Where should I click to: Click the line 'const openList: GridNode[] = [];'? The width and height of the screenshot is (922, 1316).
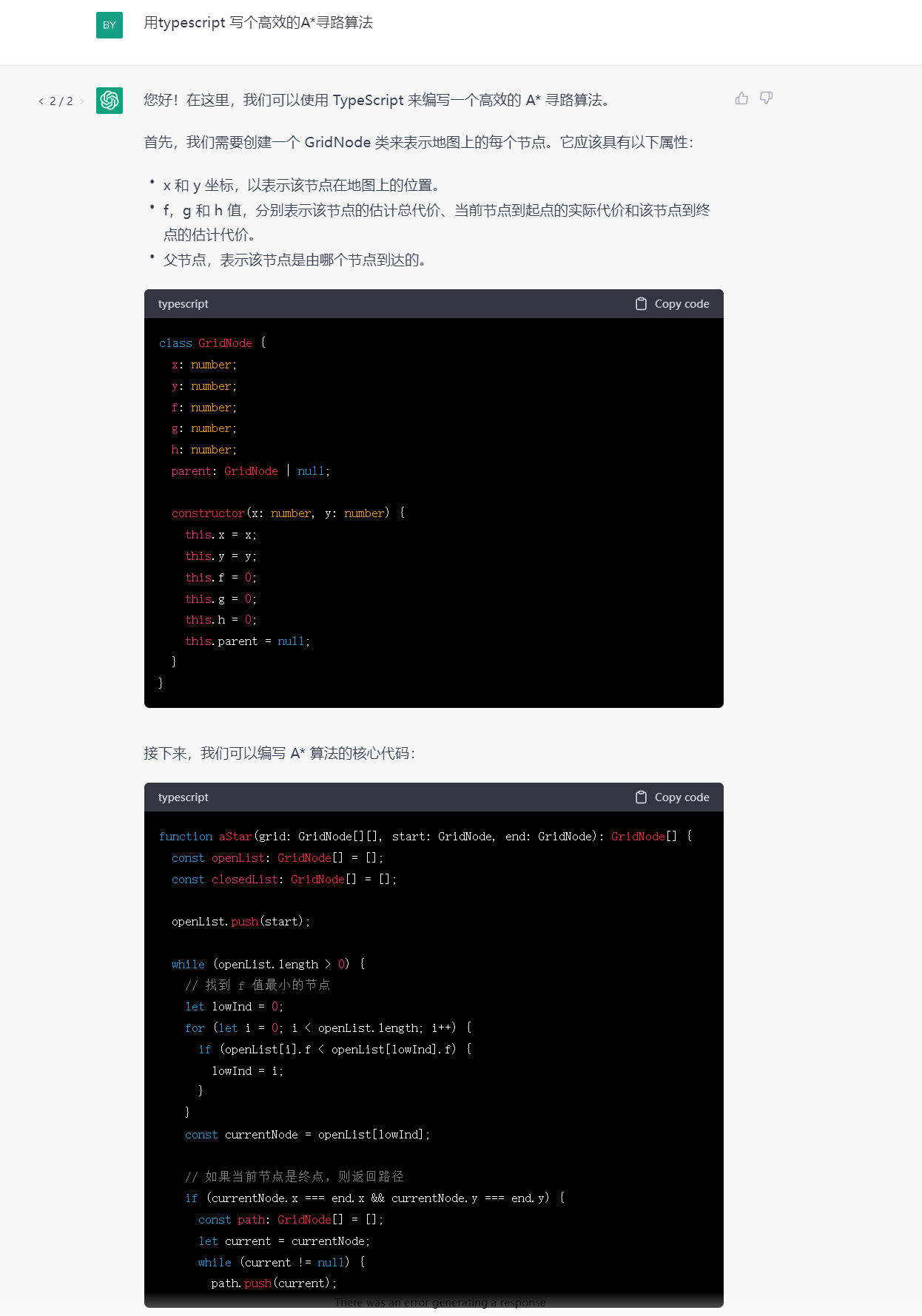click(277, 858)
